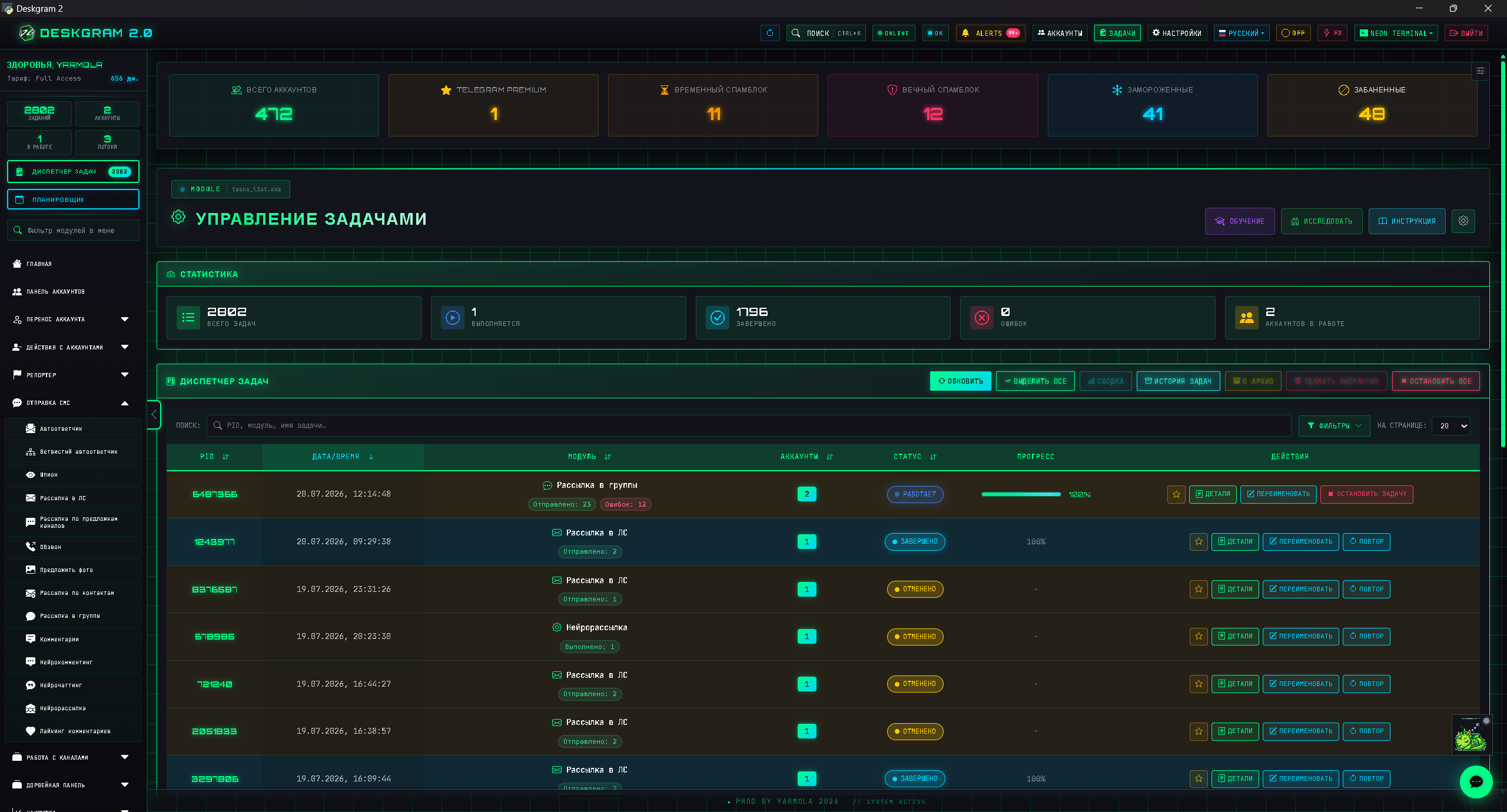This screenshot has height=812, width=1507.
Task: Toggle the FX effects button
Action: coord(1332,33)
